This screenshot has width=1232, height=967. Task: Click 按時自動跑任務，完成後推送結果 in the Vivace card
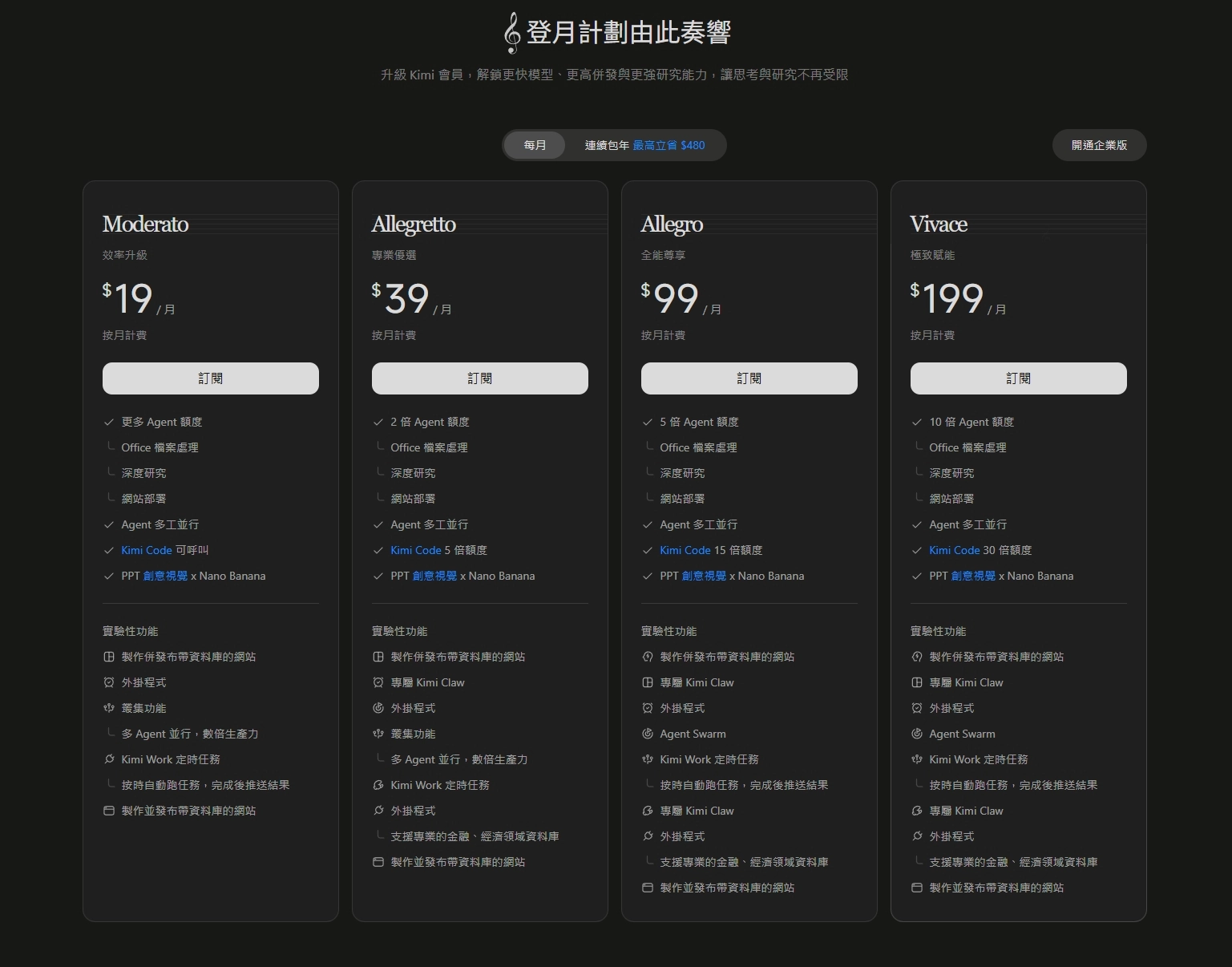pos(1014,785)
